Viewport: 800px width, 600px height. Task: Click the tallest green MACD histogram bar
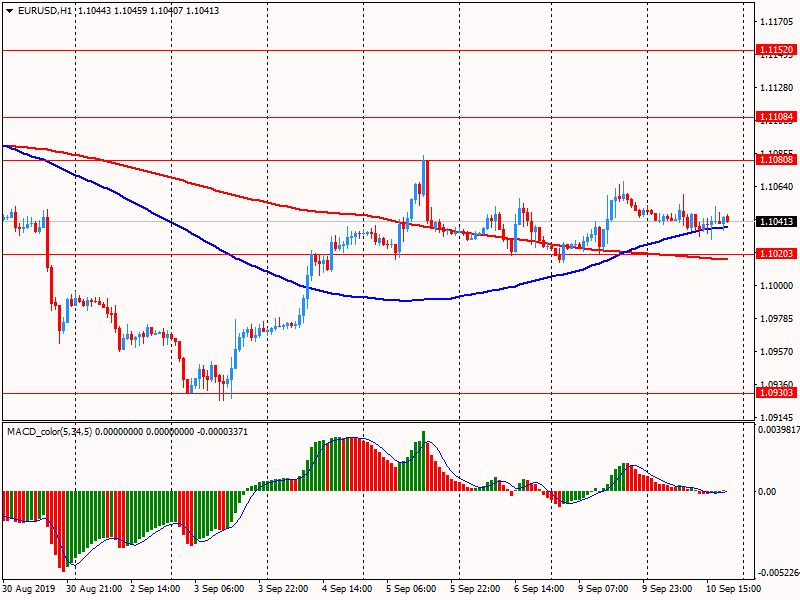click(423, 461)
